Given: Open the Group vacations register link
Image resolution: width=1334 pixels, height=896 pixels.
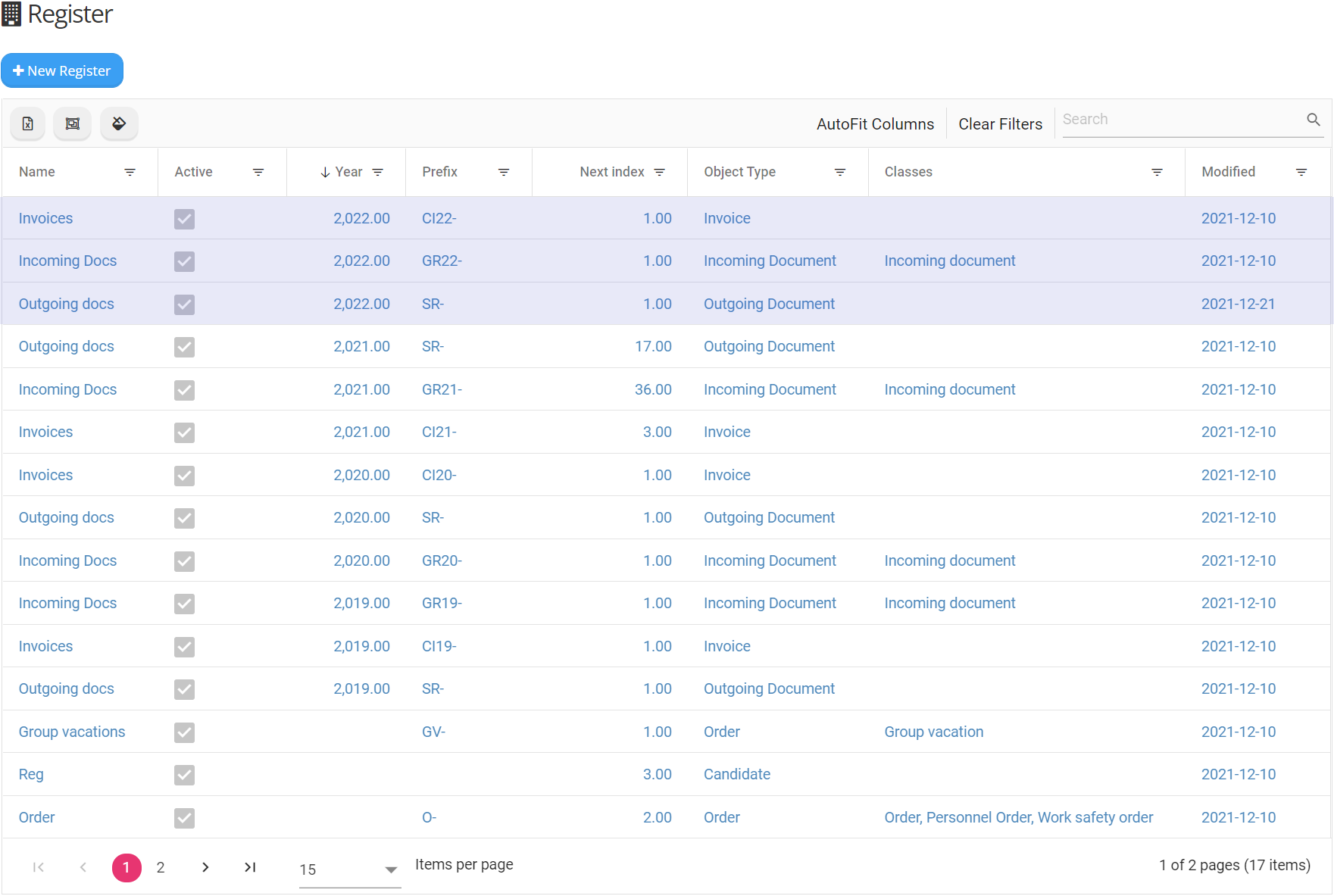Looking at the screenshot, I should (72, 732).
